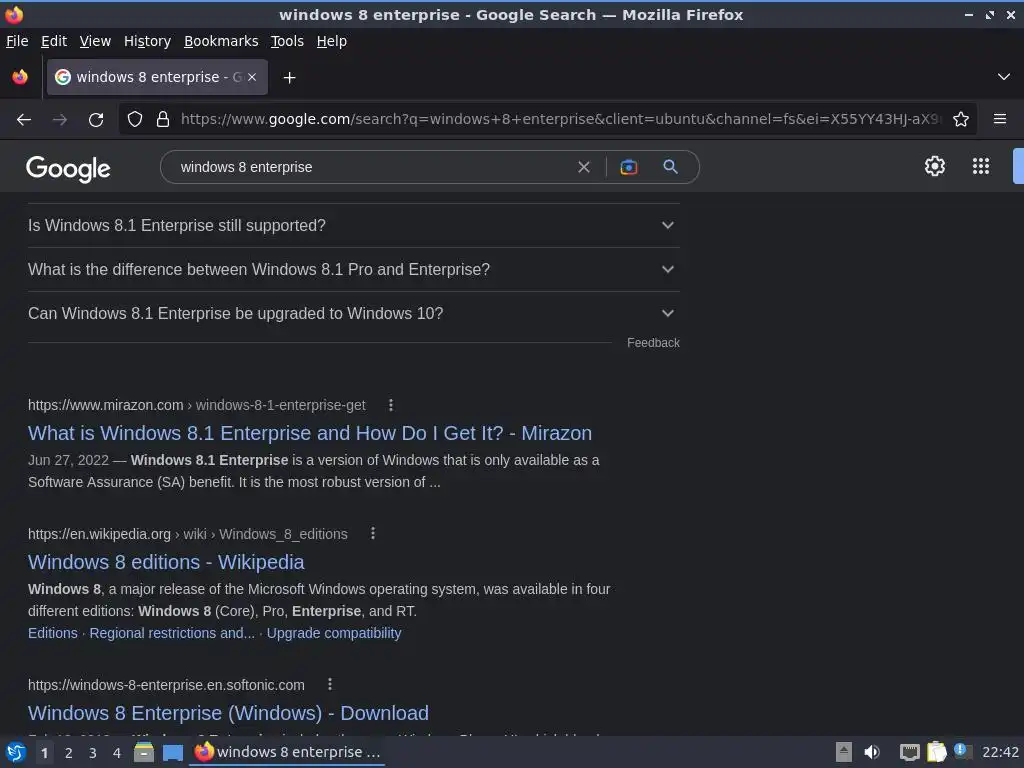Viewport: 1024px width, 768px height.
Task: Reload the current page
Action: pyautogui.click(x=96, y=120)
